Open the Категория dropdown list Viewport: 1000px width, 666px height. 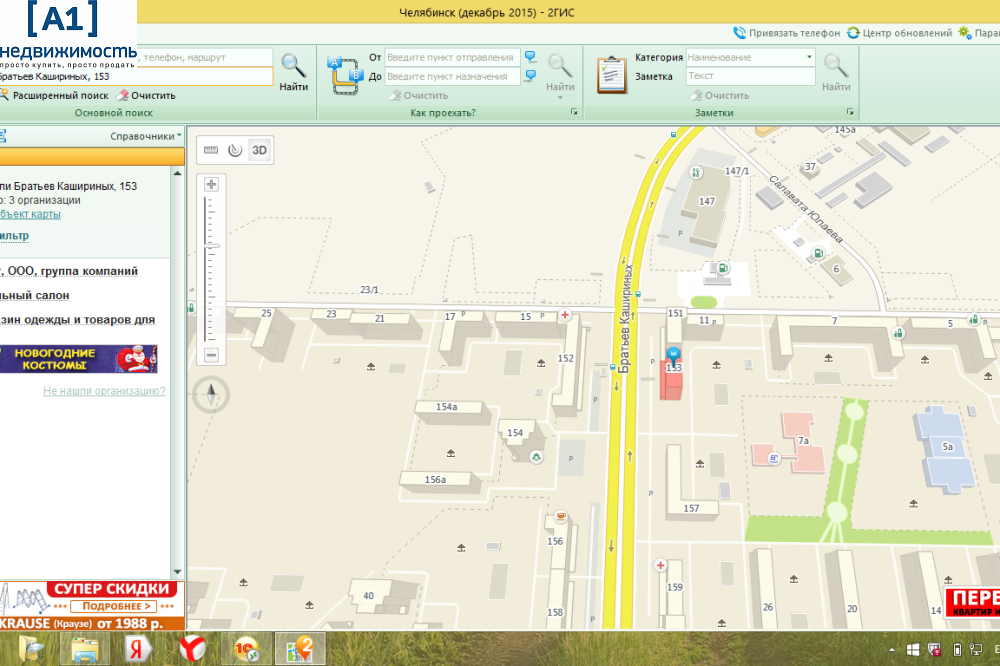(809, 57)
